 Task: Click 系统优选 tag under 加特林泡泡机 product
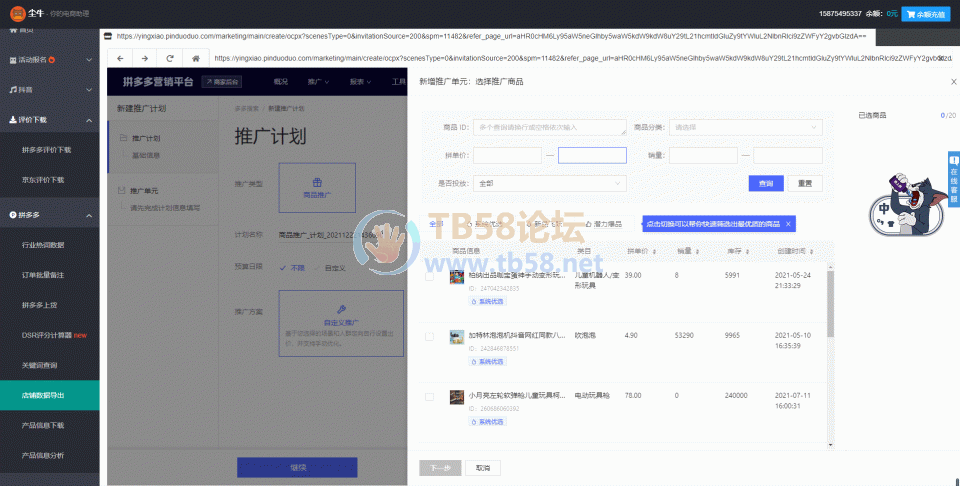[x=488, y=362]
